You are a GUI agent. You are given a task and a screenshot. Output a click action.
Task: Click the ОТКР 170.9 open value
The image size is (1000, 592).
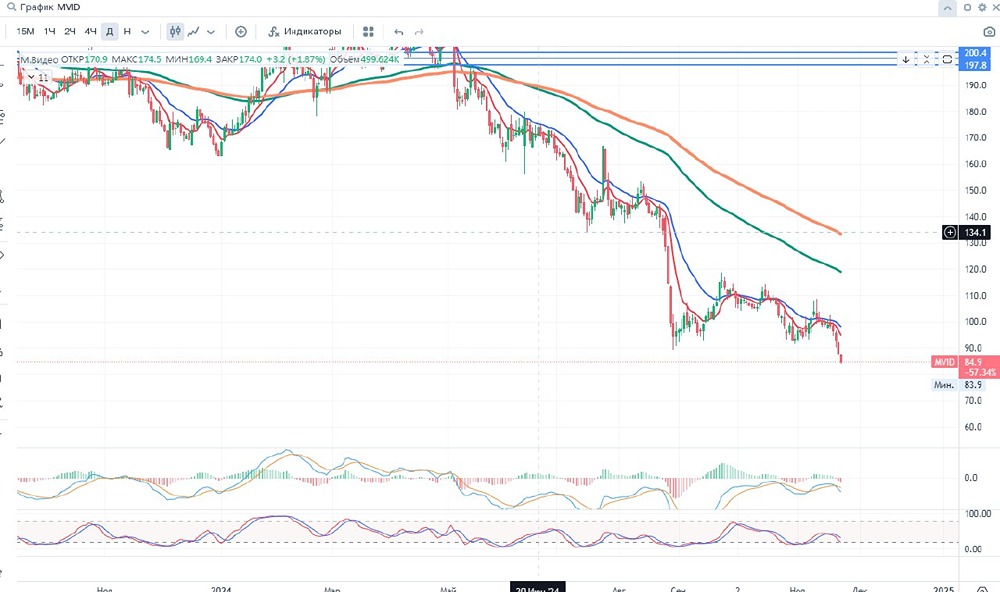click(x=84, y=59)
